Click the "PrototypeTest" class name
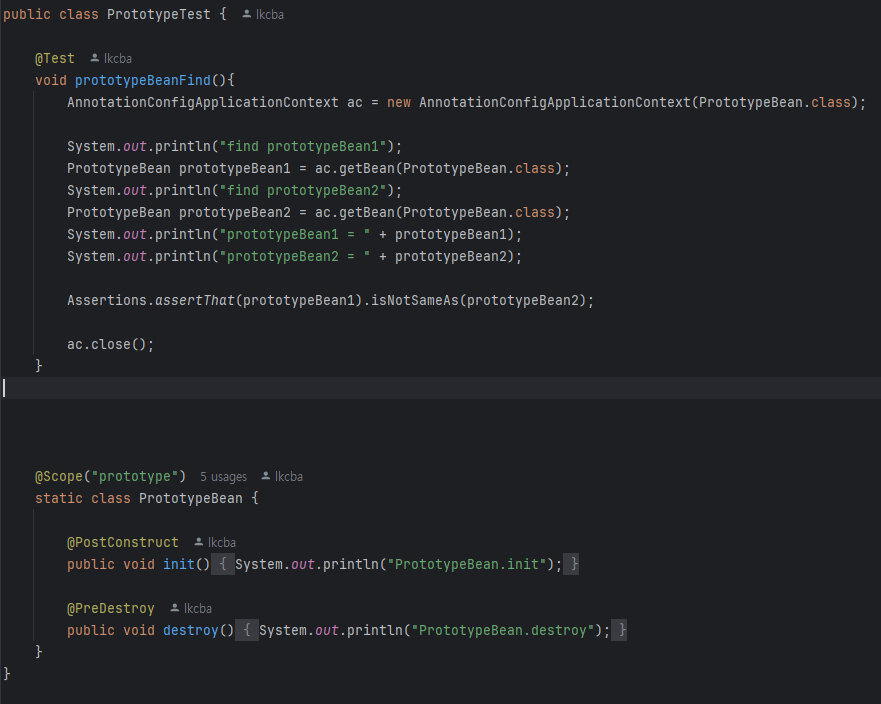The height and width of the screenshot is (704, 881). [x=159, y=15]
